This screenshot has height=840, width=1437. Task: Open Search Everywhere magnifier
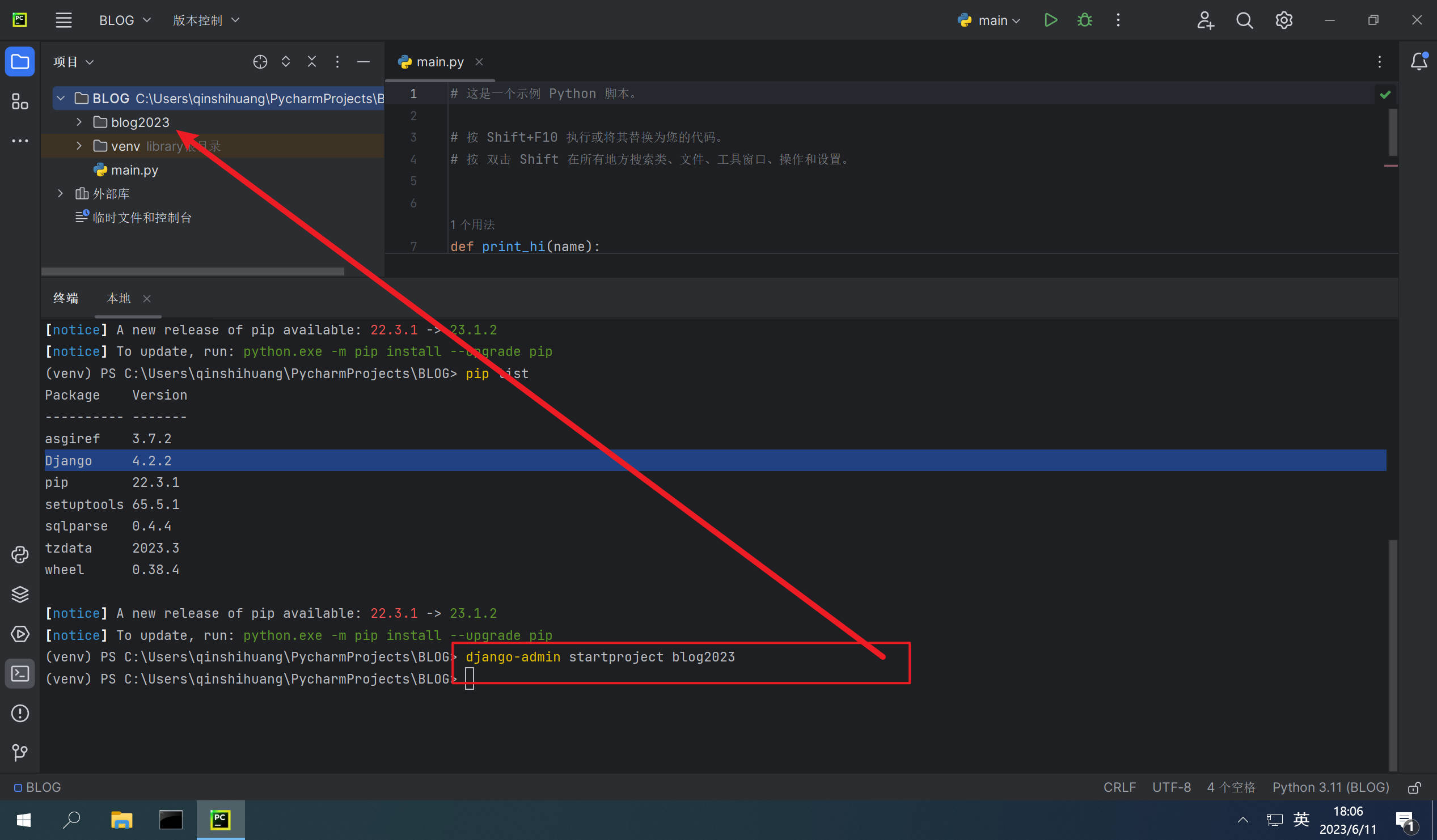pyautogui.click(x=1244, y=20)
